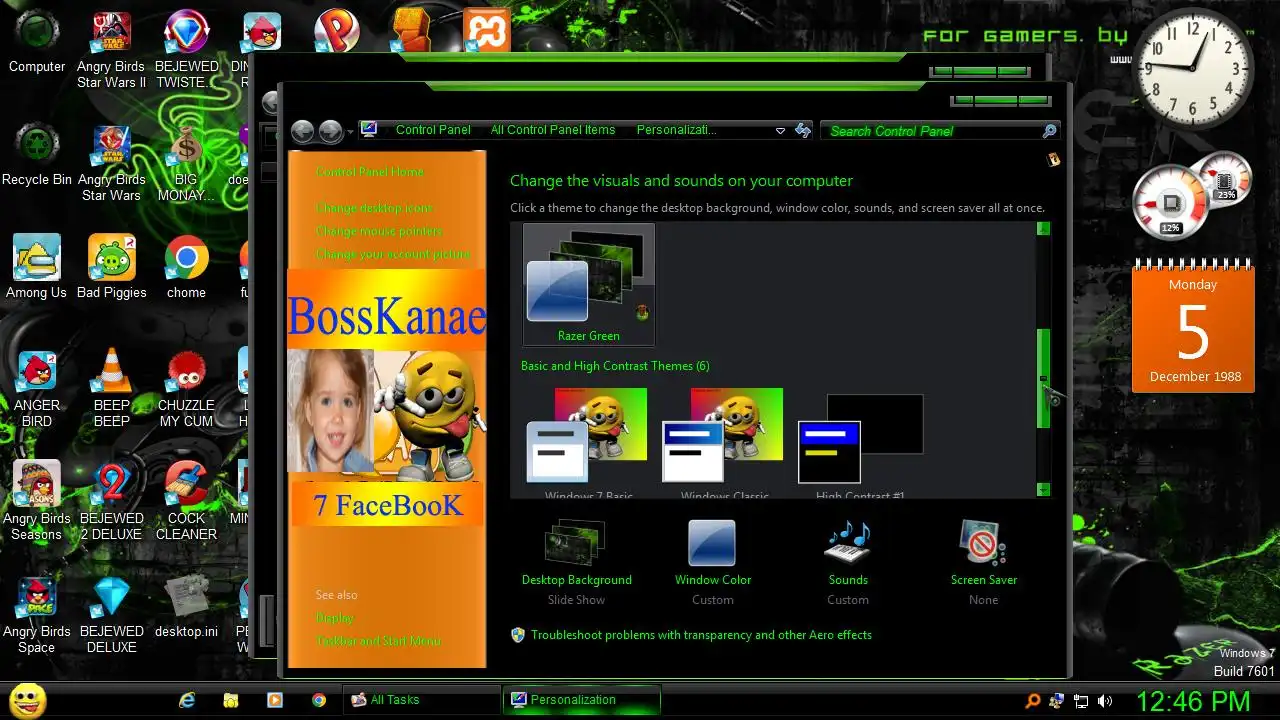
Task: Go back with the Back arrow button
Action: click(303, 131)
